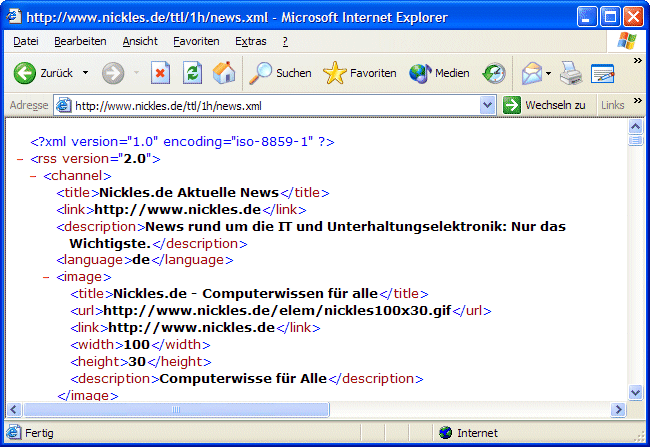Click the Edit page icon
650x447 pixels.
point(602,73)
